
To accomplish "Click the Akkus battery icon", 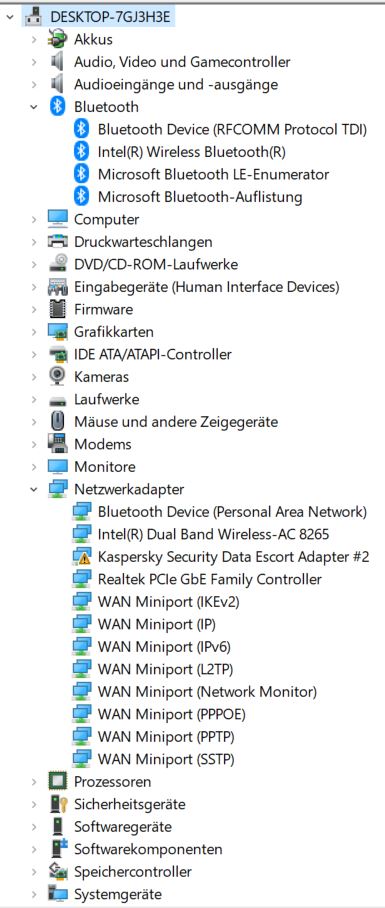I will tap(57, 39).
